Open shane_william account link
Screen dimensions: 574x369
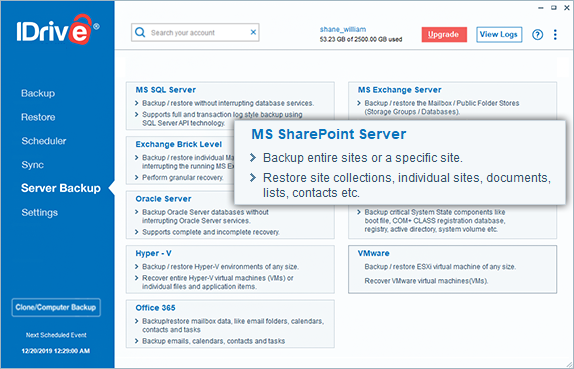point(343,29)
